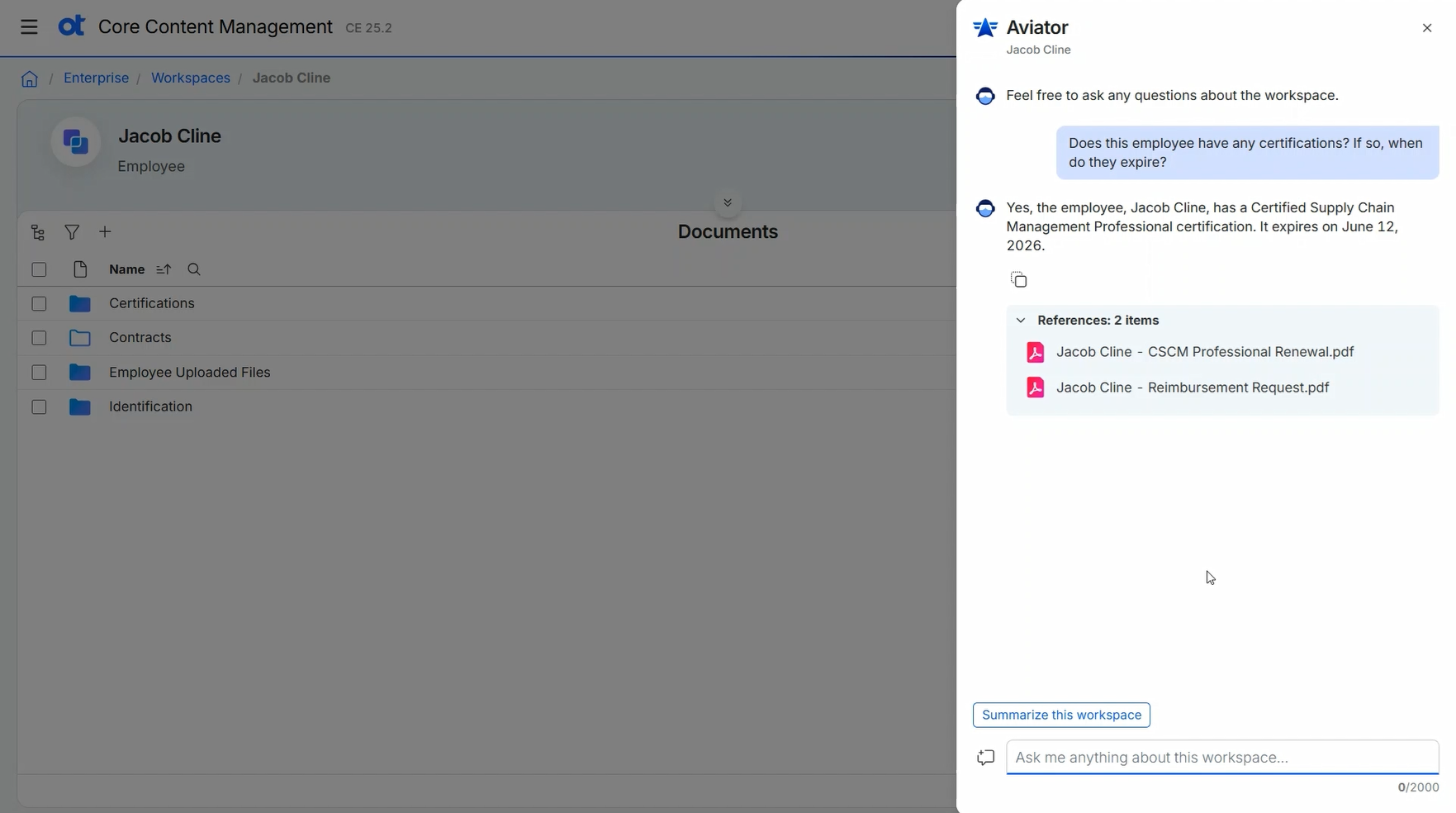Screen dimensions: 1456x813
Task: Toggle the name sort order icon
Action: pyautogui.click(x=164, y=269)
